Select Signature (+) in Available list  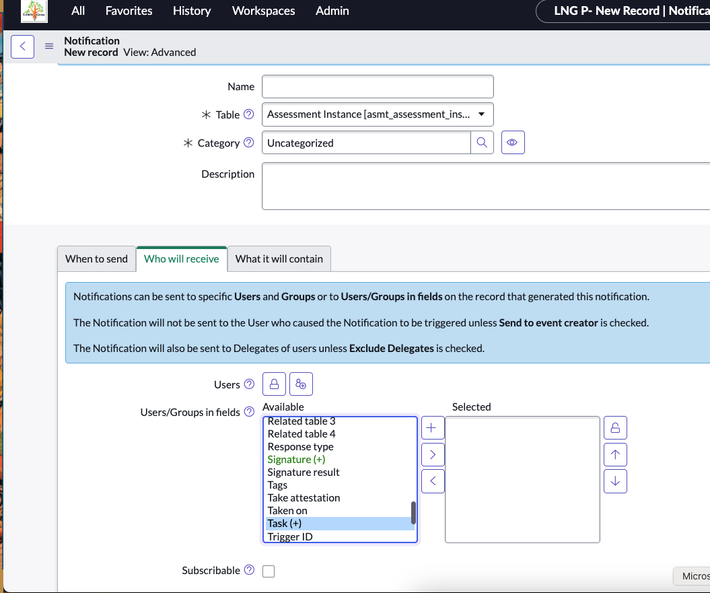pyautogui.click(x=296, y=459)
